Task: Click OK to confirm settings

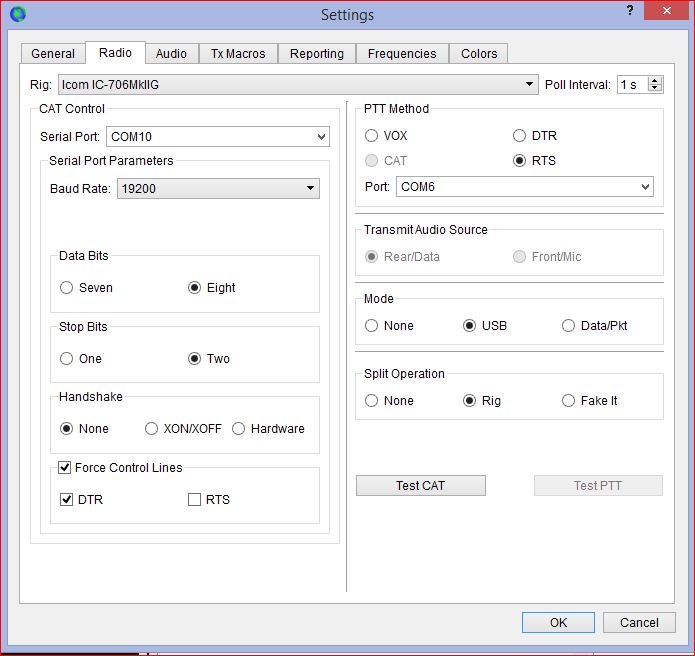Action: tap(558, 622)
